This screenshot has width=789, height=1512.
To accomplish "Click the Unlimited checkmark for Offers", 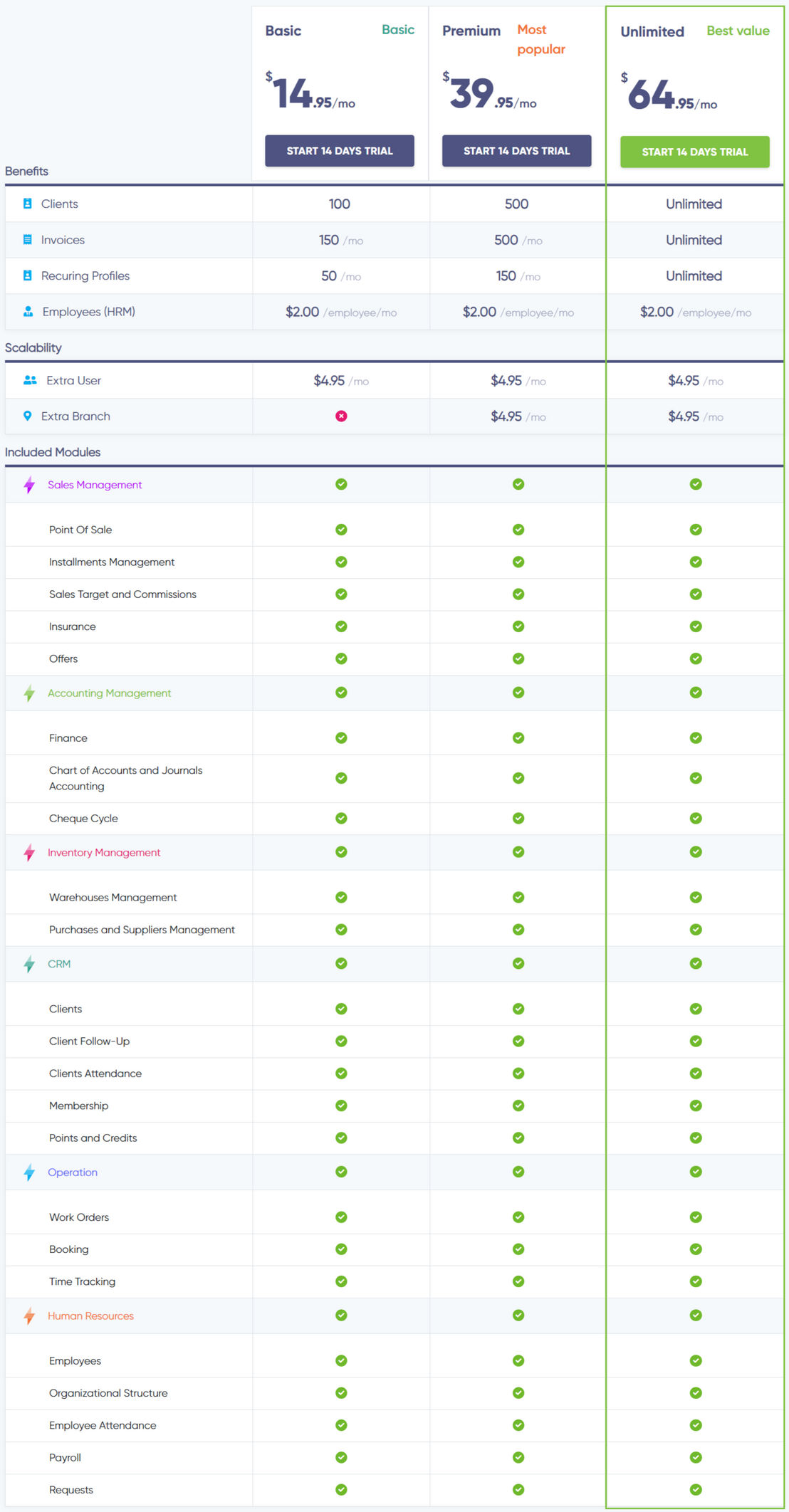I will tap(696, 658).
